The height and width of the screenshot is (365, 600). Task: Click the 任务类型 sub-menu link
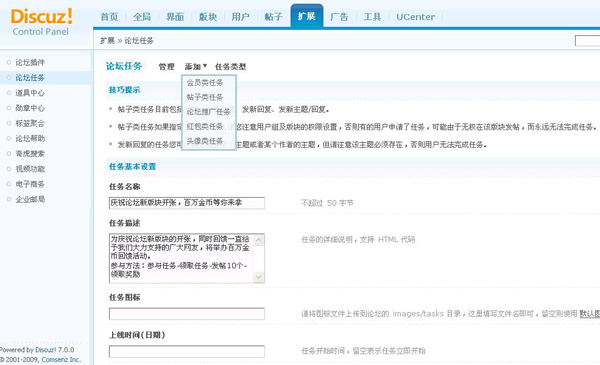[230, 67]
